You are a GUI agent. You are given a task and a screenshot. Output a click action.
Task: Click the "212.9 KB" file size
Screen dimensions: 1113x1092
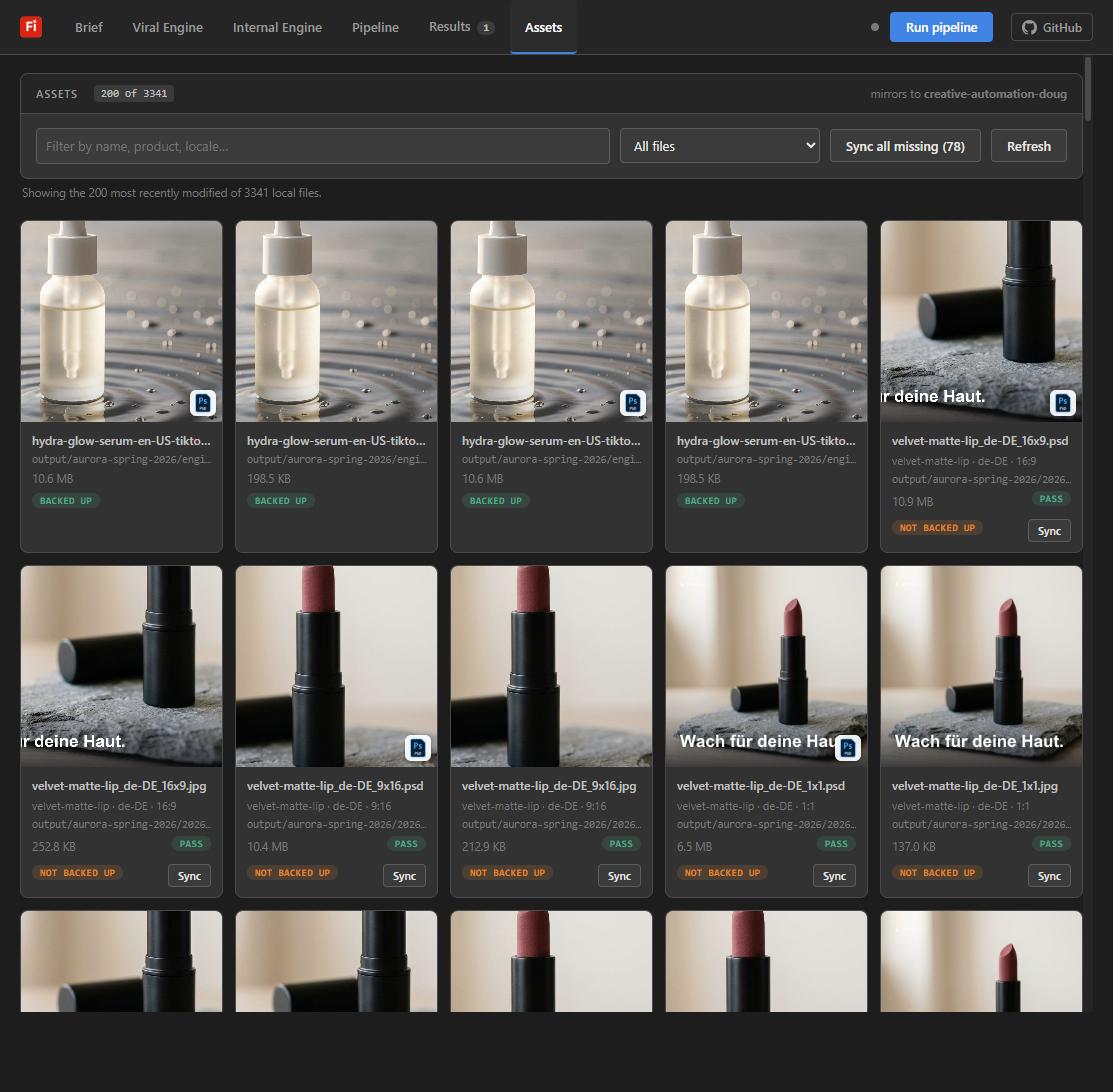pos(483,847)
